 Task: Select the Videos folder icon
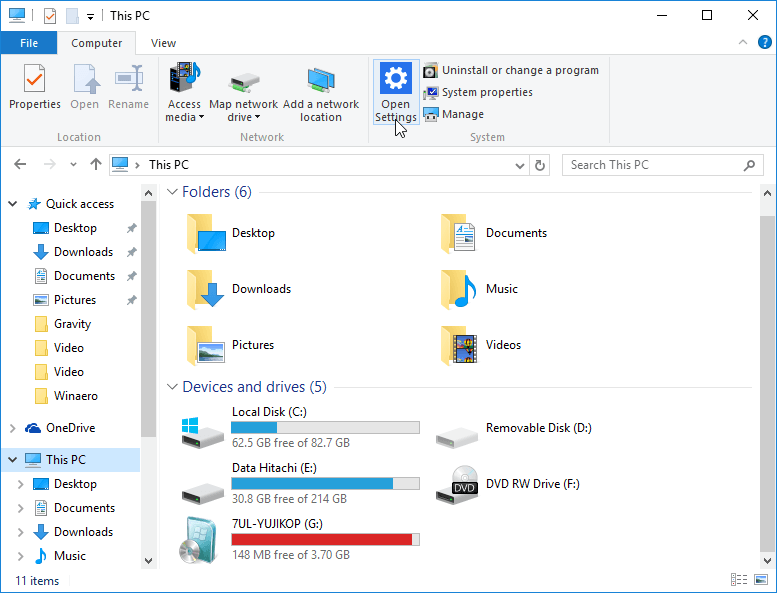[459, 345]
